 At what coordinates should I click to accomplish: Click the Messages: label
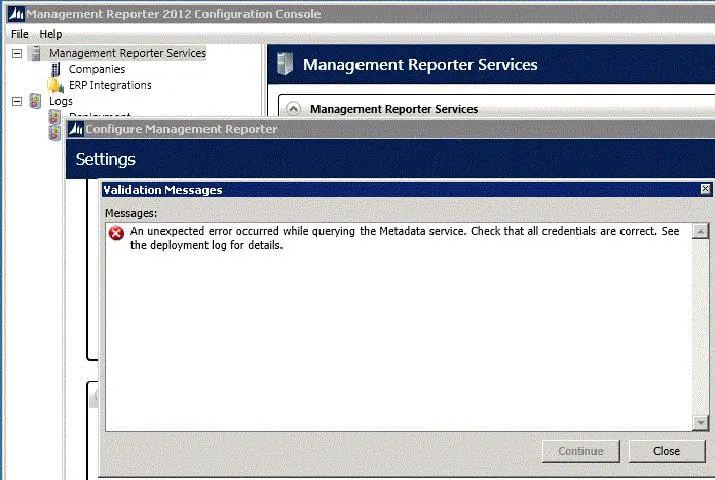[131, 213]
